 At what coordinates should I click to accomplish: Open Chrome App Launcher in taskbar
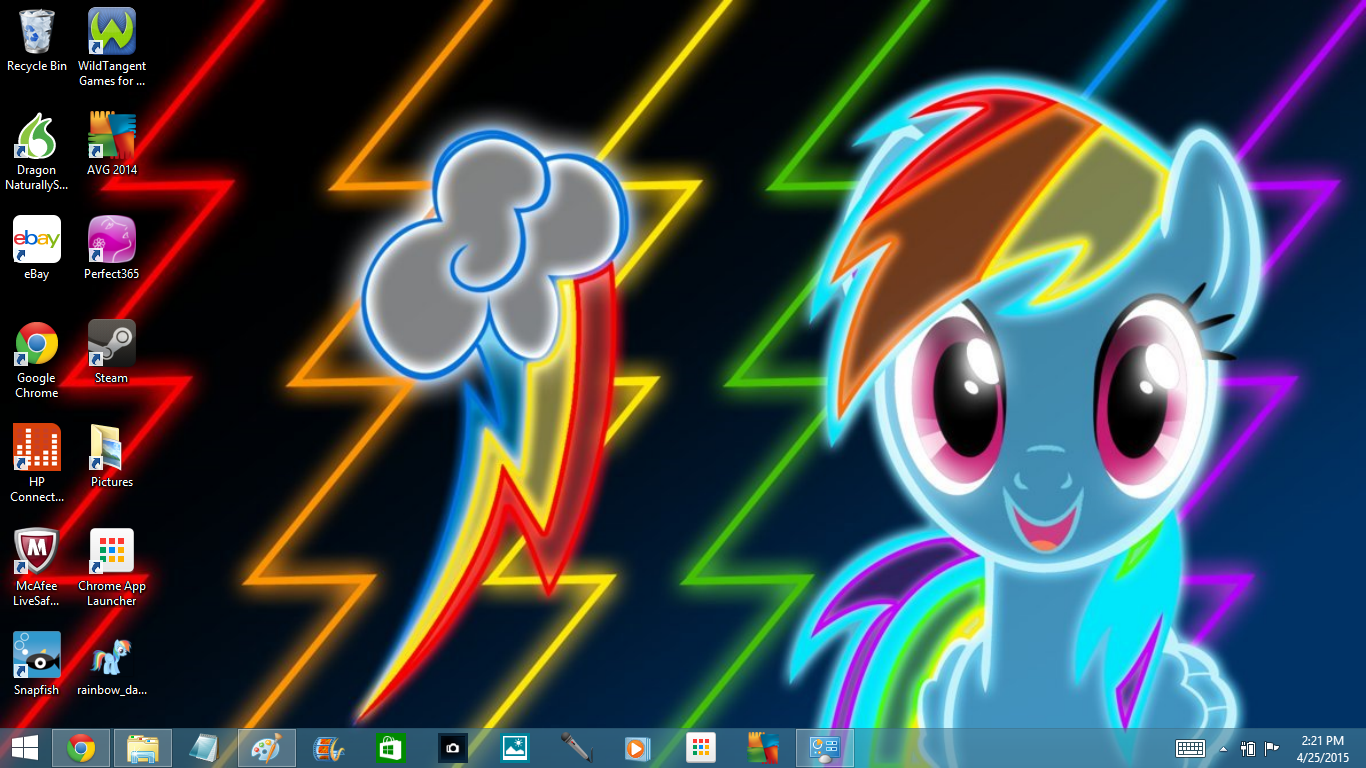click(x=700, y=748)
